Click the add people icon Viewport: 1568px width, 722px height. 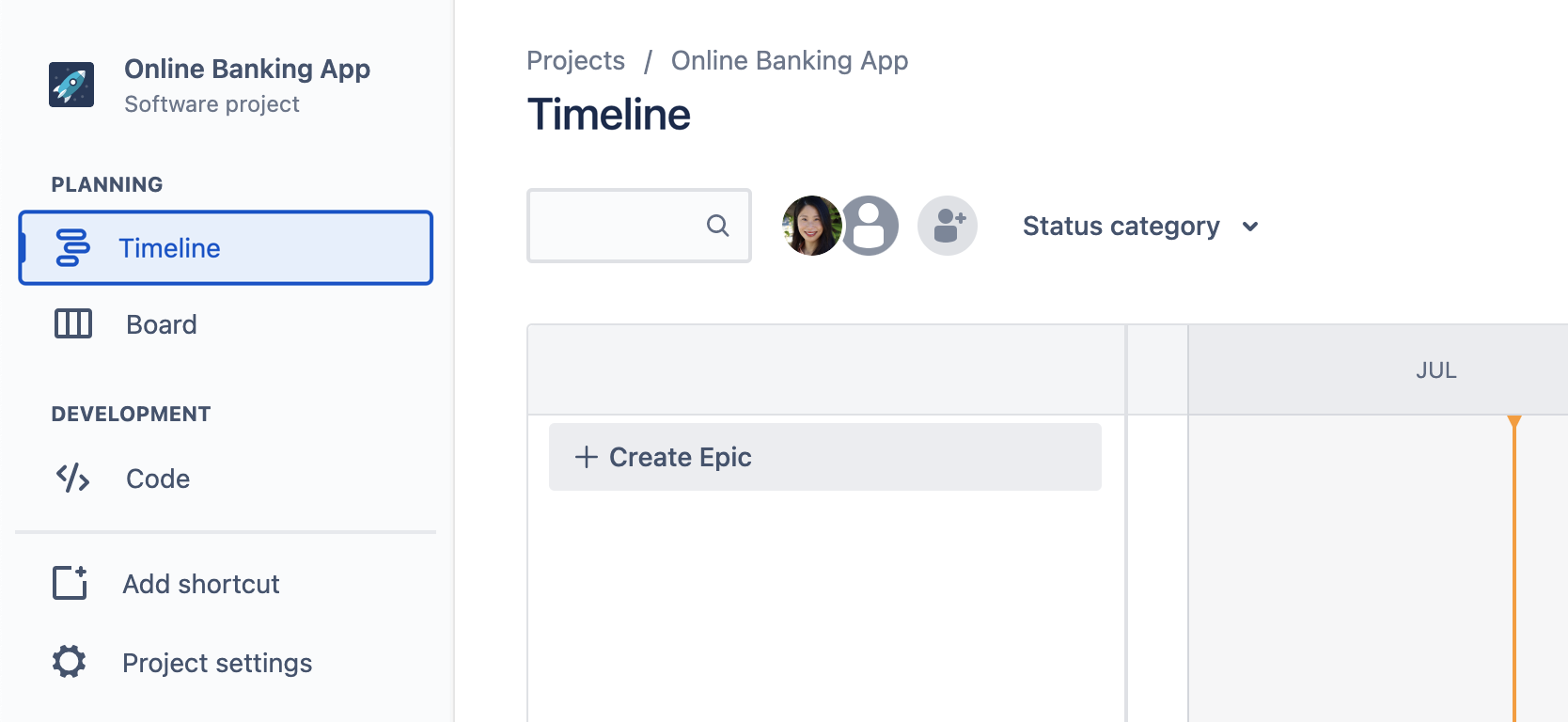(948, 226)
